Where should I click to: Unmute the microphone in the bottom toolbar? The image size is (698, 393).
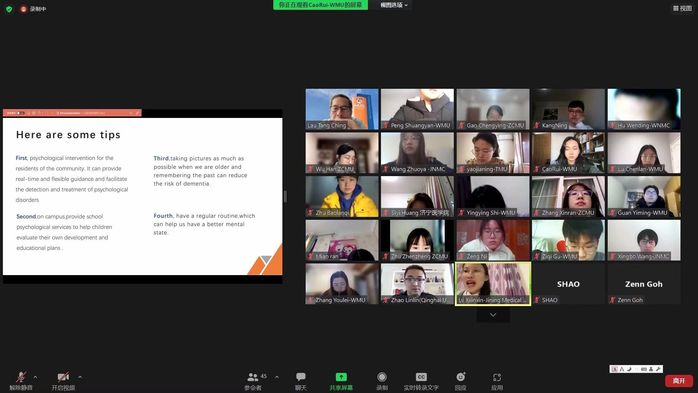point(20,381)
